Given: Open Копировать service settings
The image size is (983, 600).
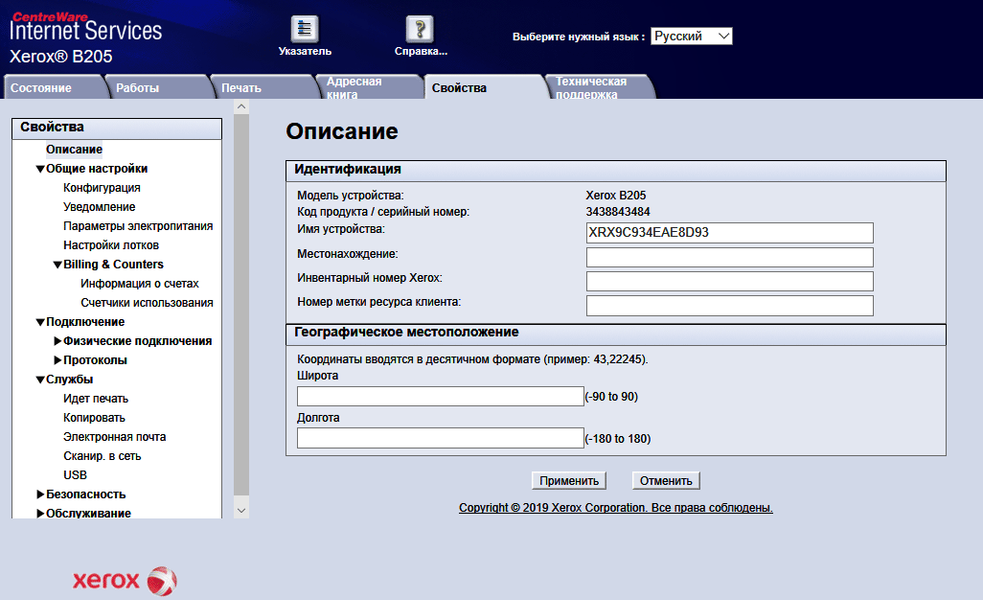Looking at the screenshot, I should tap(94, 418).
